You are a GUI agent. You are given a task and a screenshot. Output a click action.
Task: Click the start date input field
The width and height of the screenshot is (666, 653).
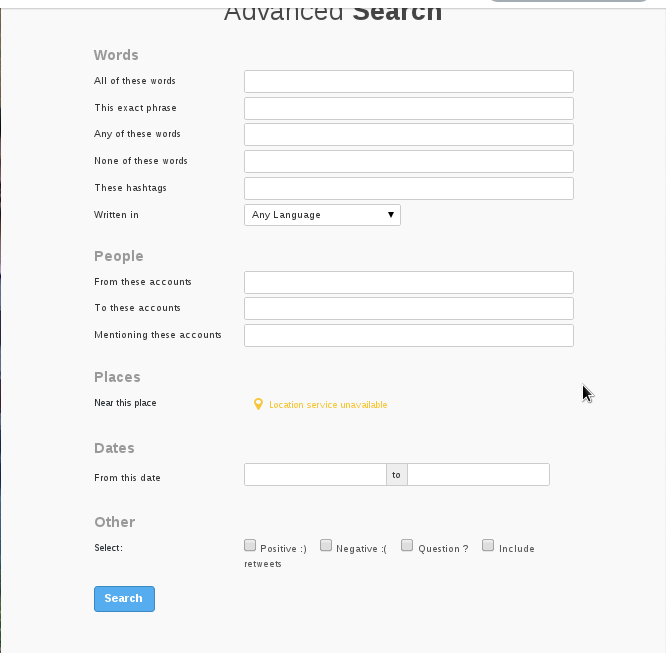pyautogui.click(x=315, y=475)
